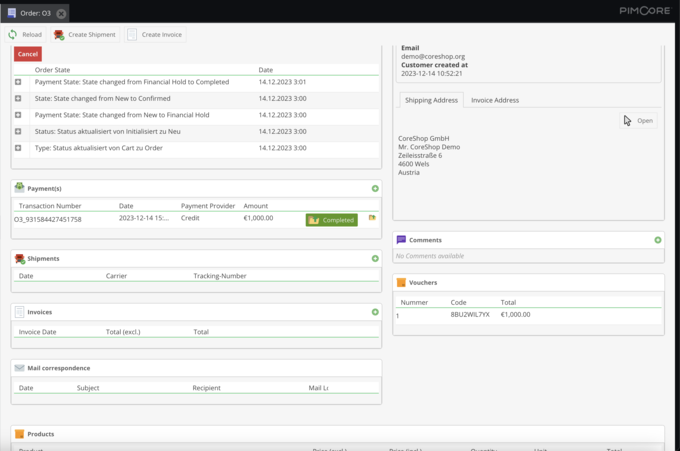
Task: Click the Amount column header
Action: [255, 206]
